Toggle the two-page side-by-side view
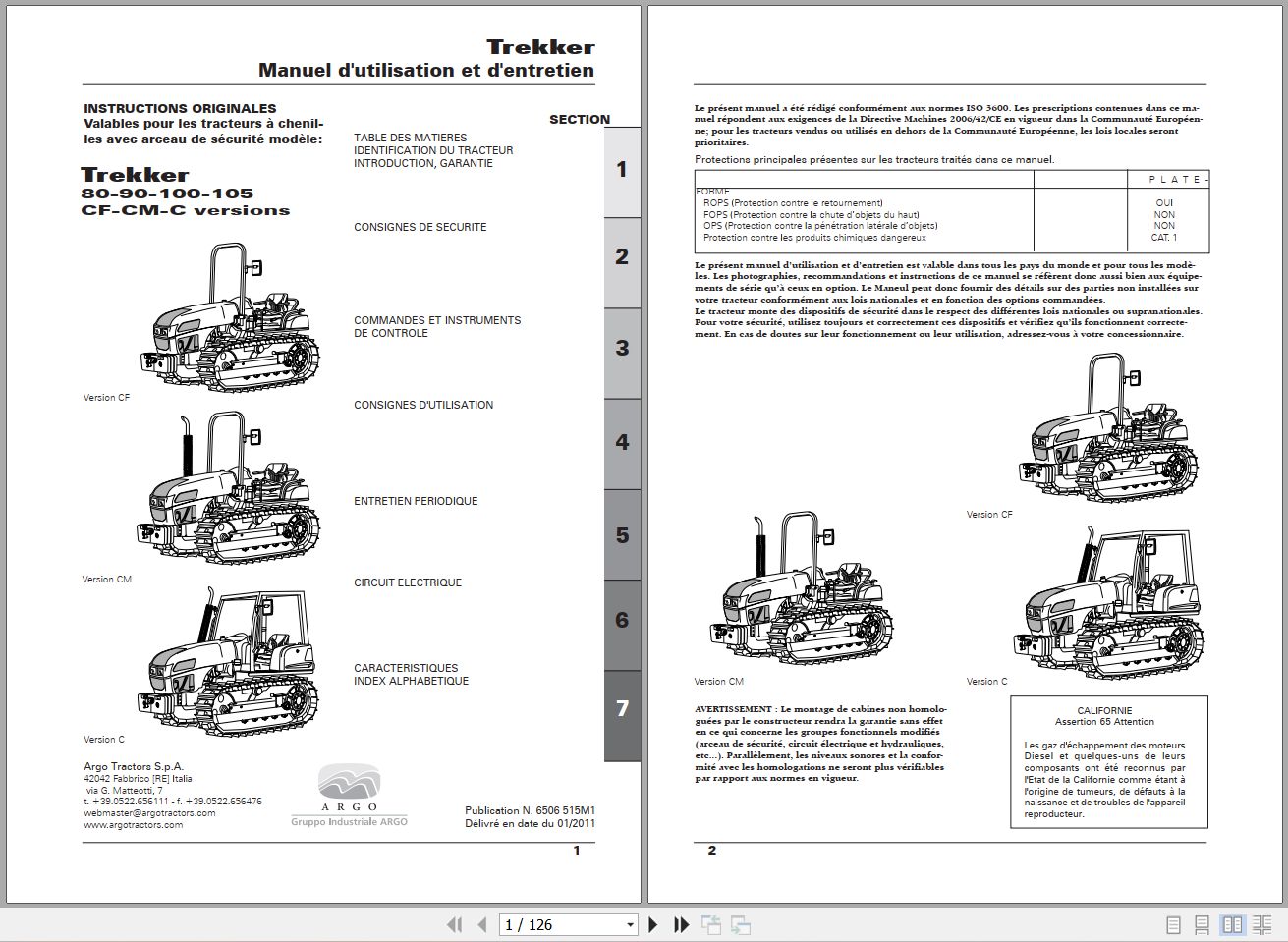 tap(1232, 924)
